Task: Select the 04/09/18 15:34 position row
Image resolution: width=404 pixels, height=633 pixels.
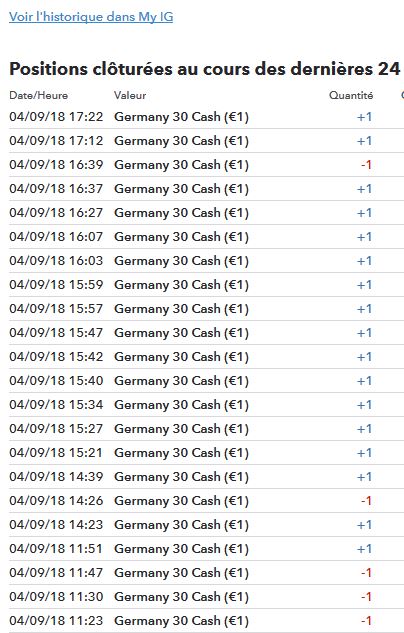Action: [x=206, y=405]
